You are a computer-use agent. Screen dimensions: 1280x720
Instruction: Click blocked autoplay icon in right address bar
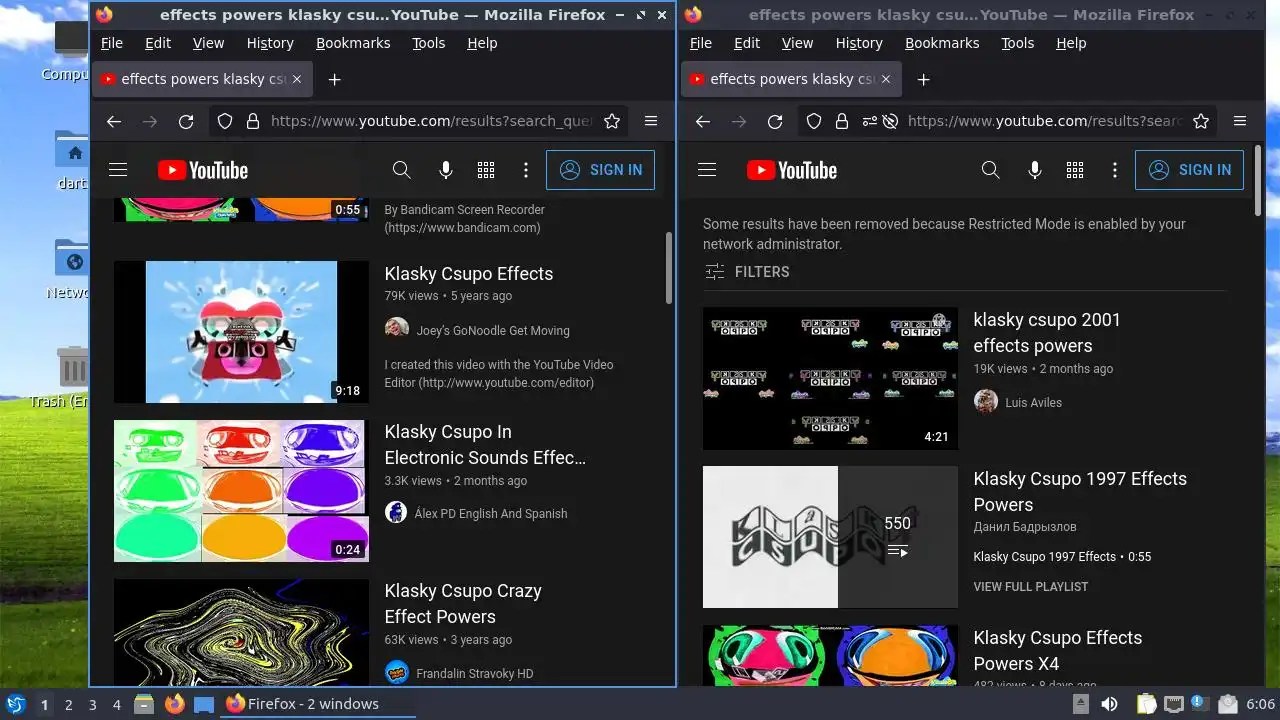[x=889, y=121]
